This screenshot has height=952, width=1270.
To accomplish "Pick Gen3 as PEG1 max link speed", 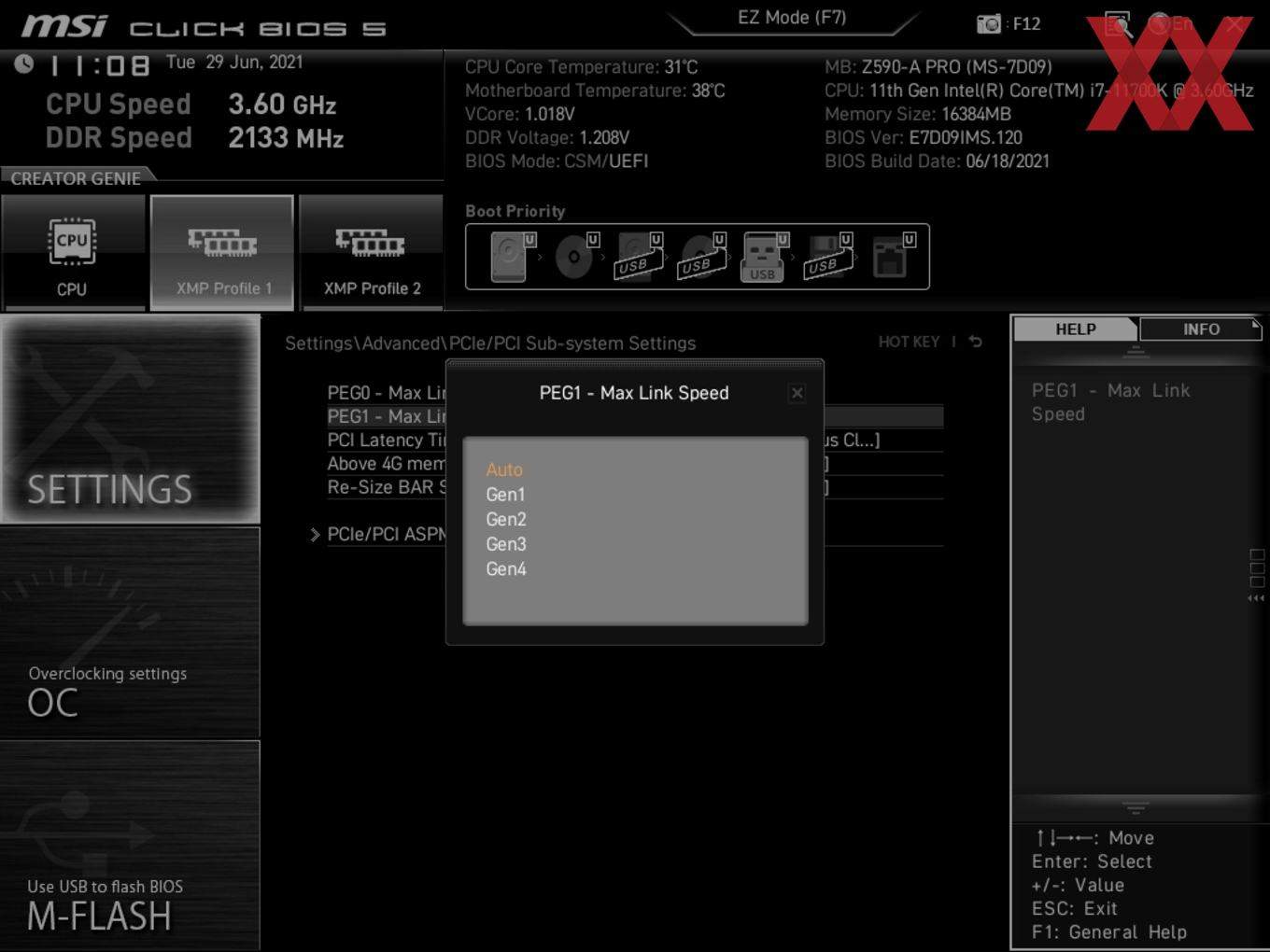I will pos(506,544).
